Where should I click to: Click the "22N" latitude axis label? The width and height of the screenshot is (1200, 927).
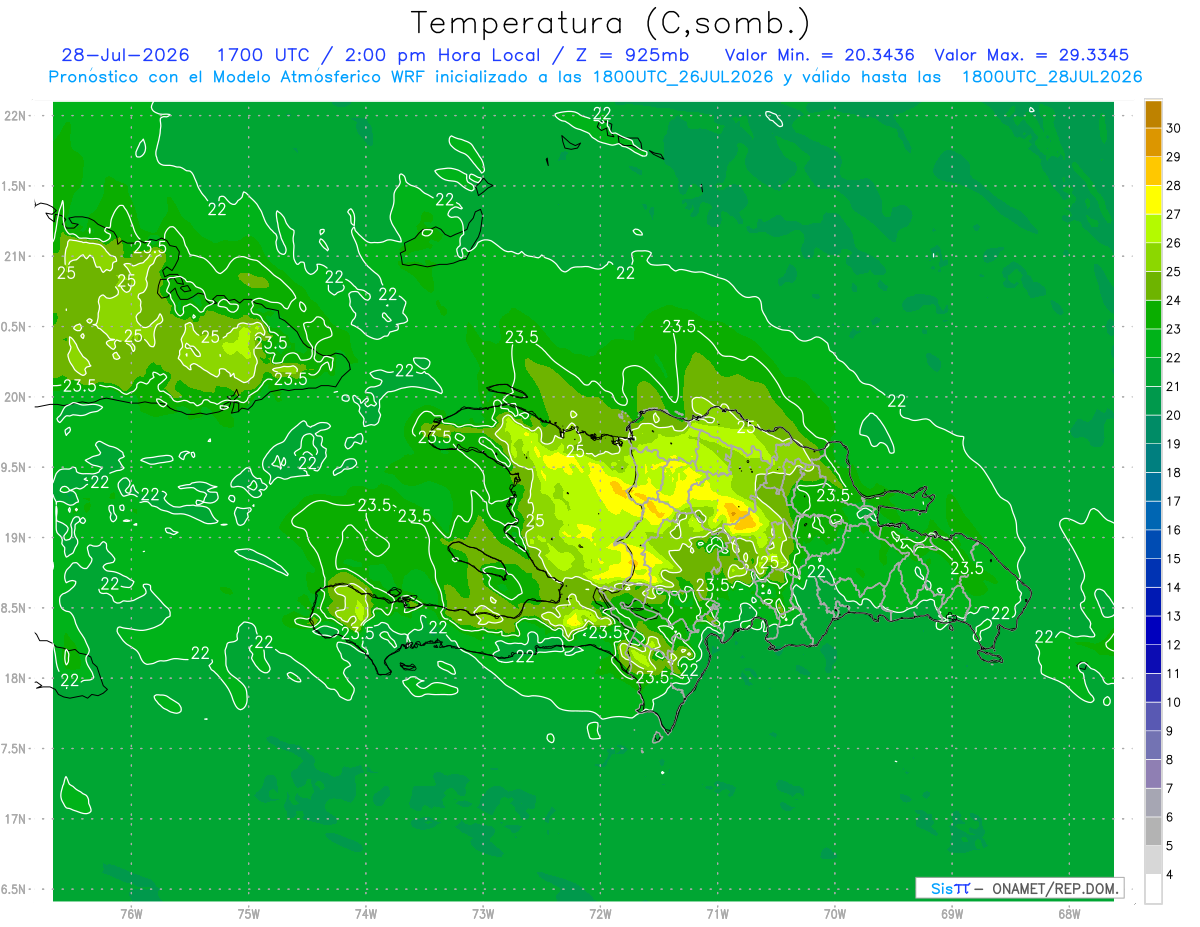click(16, 116)
